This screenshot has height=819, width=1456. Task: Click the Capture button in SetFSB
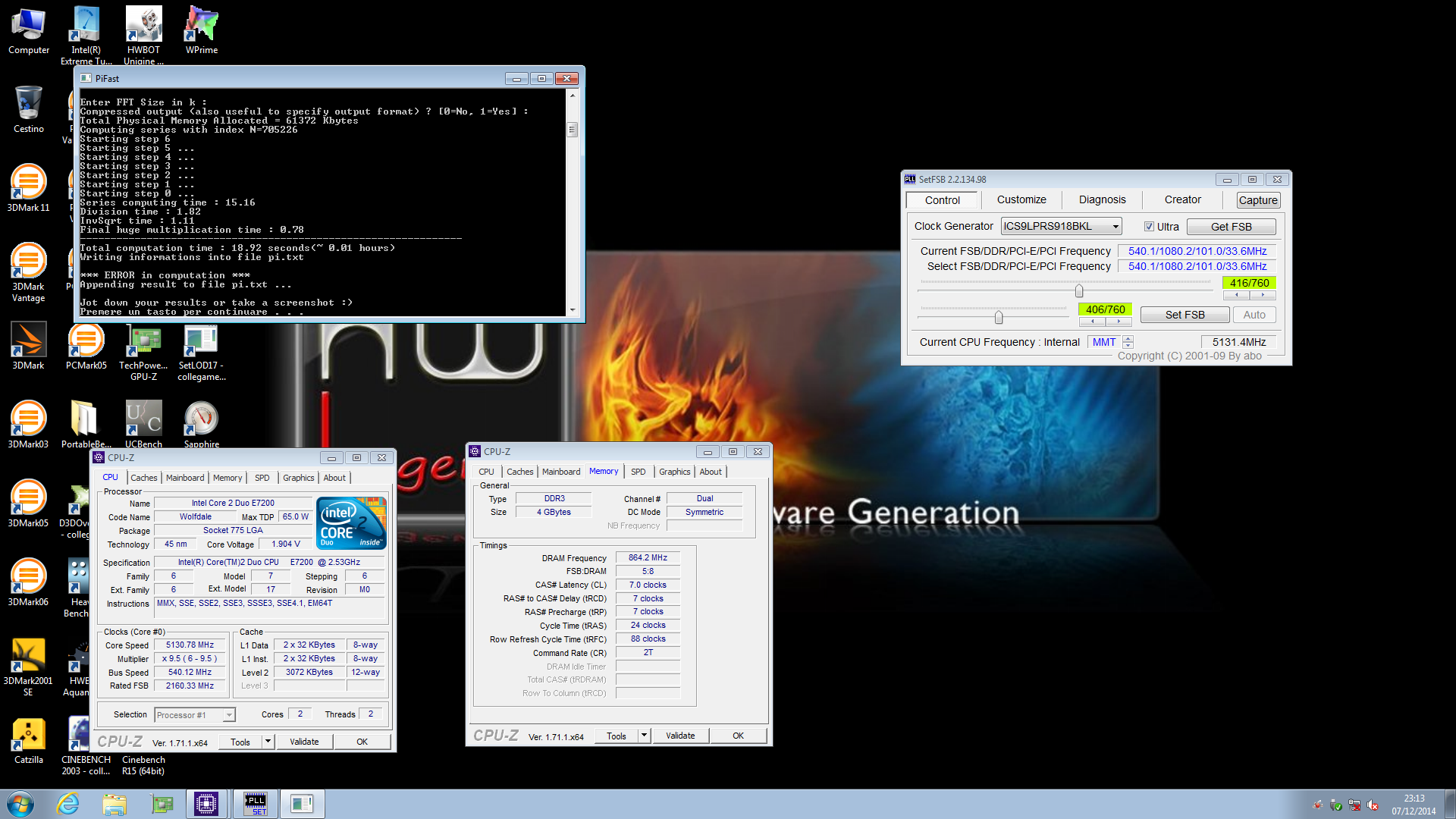click(1258, 200)
